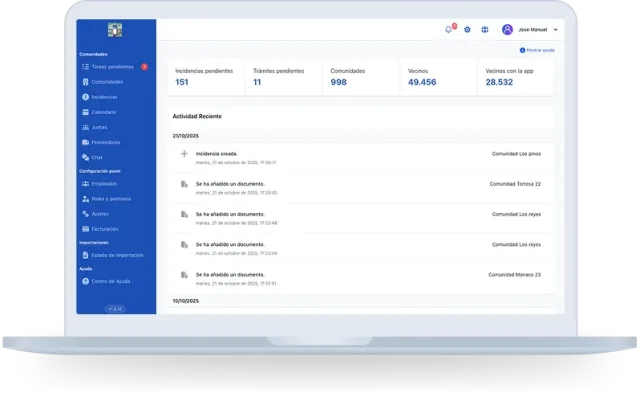Open the Trámites pendientes 11 card
The image size is (640, 397).
[x=284, y=78]
